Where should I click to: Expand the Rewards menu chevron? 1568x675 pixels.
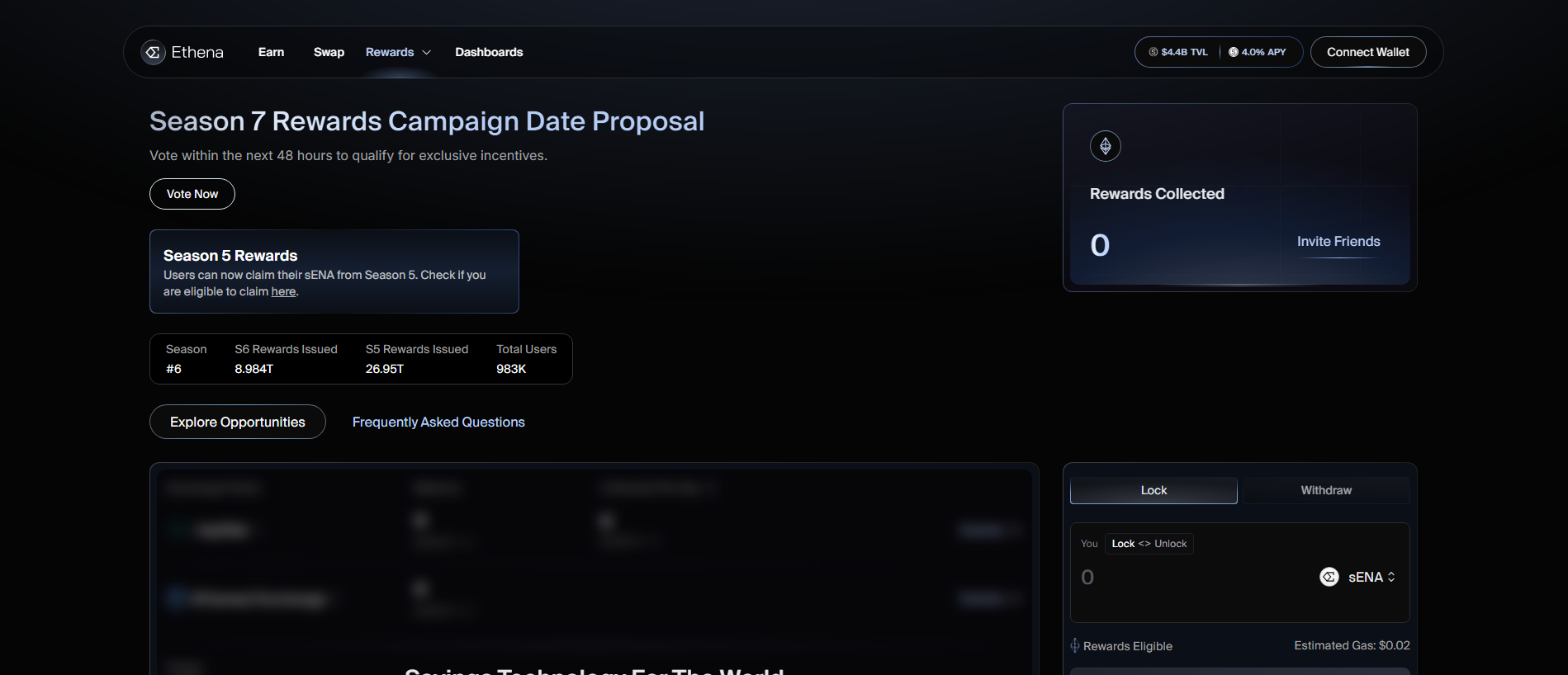pyautogui.click(x=427, y=52)
